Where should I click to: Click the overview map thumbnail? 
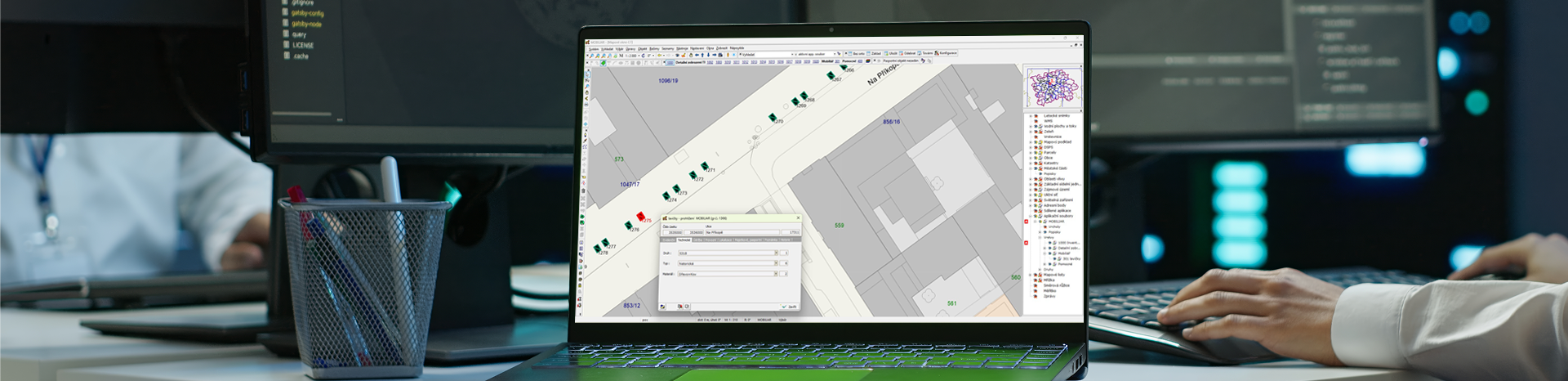coord(1053,87)
